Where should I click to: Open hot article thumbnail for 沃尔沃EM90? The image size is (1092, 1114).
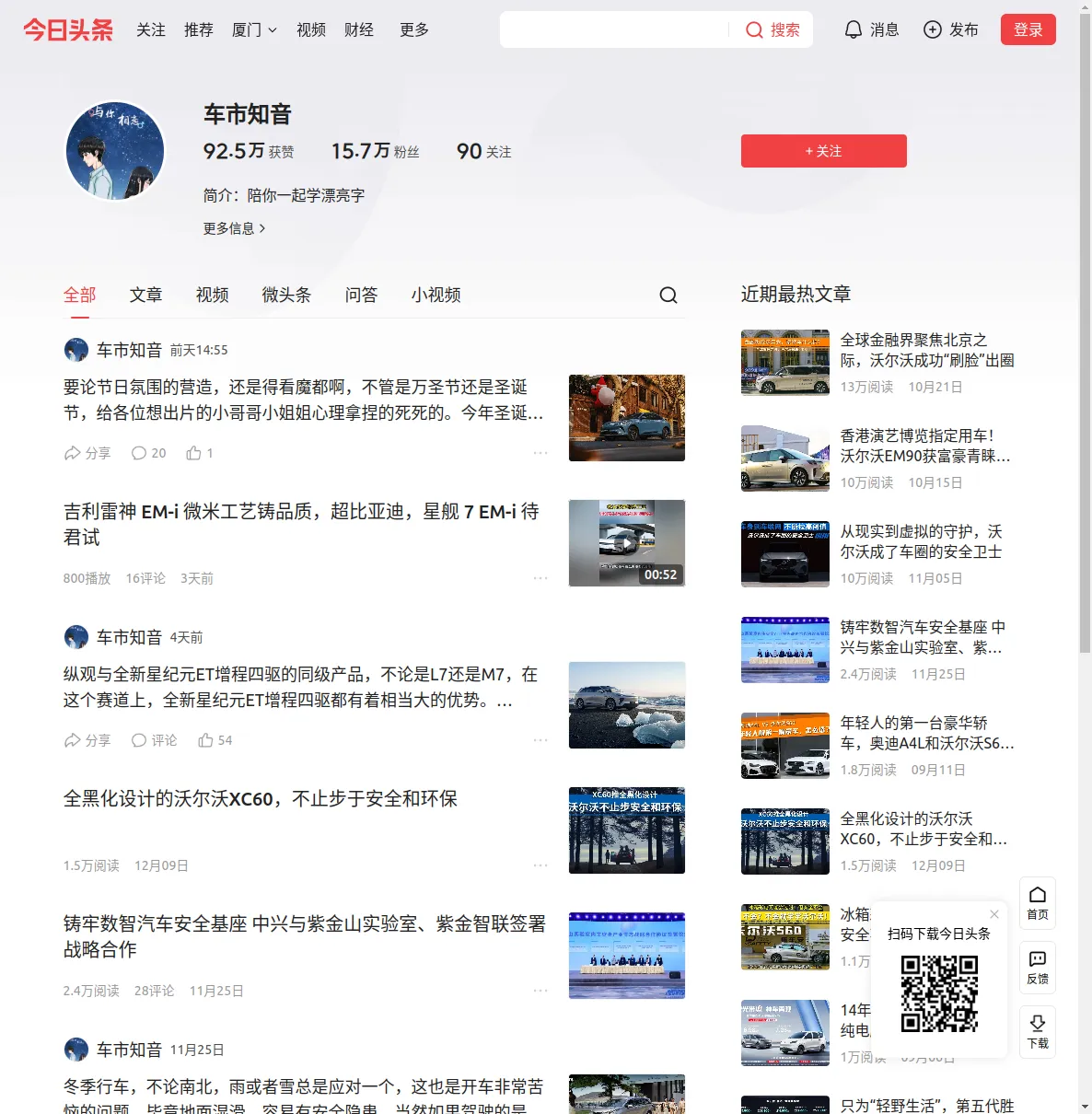(x=785, y=458)
